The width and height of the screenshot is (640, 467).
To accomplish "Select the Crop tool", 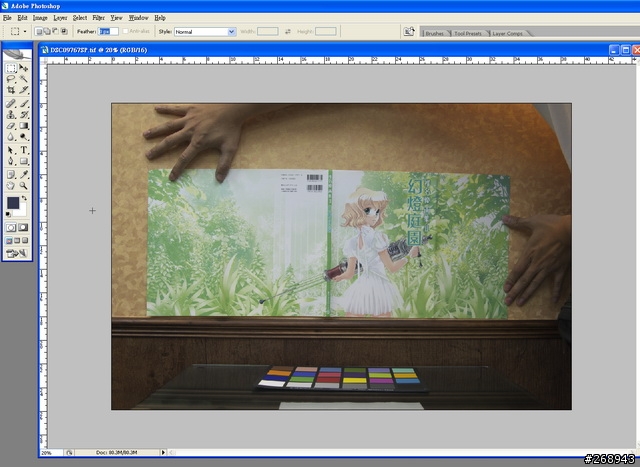I will 11,90.
